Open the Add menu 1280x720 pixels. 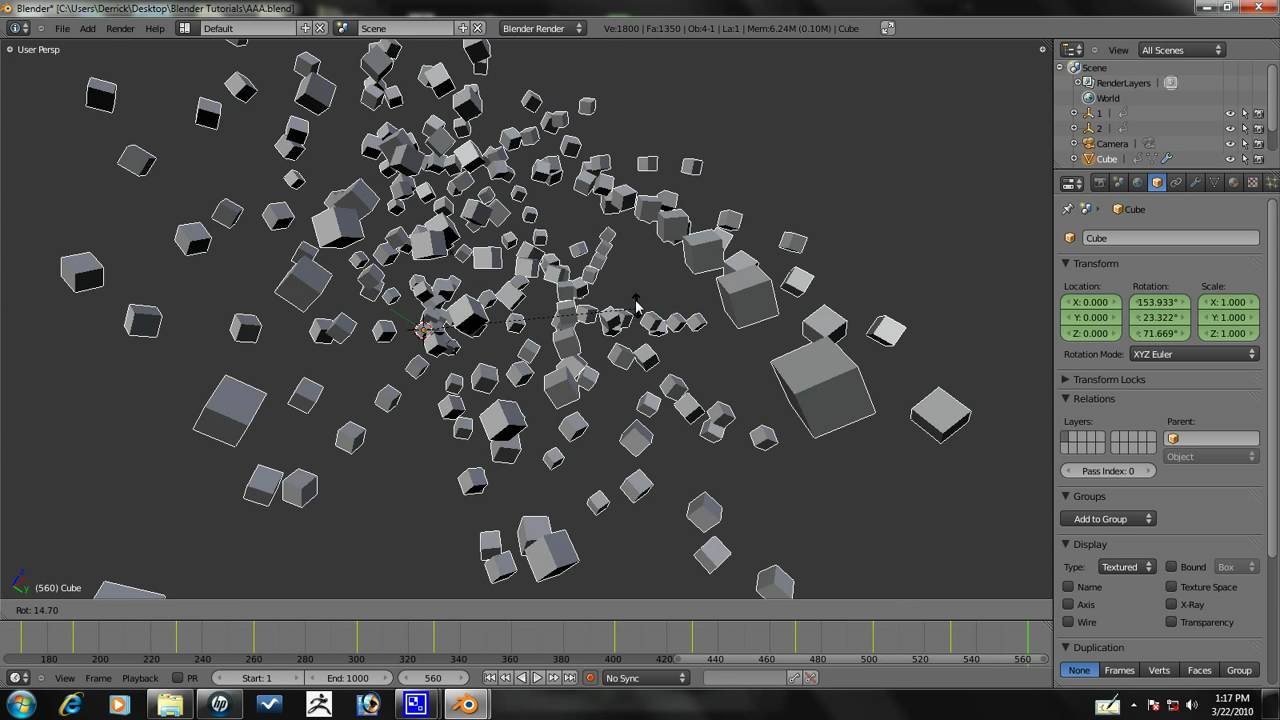88,28
